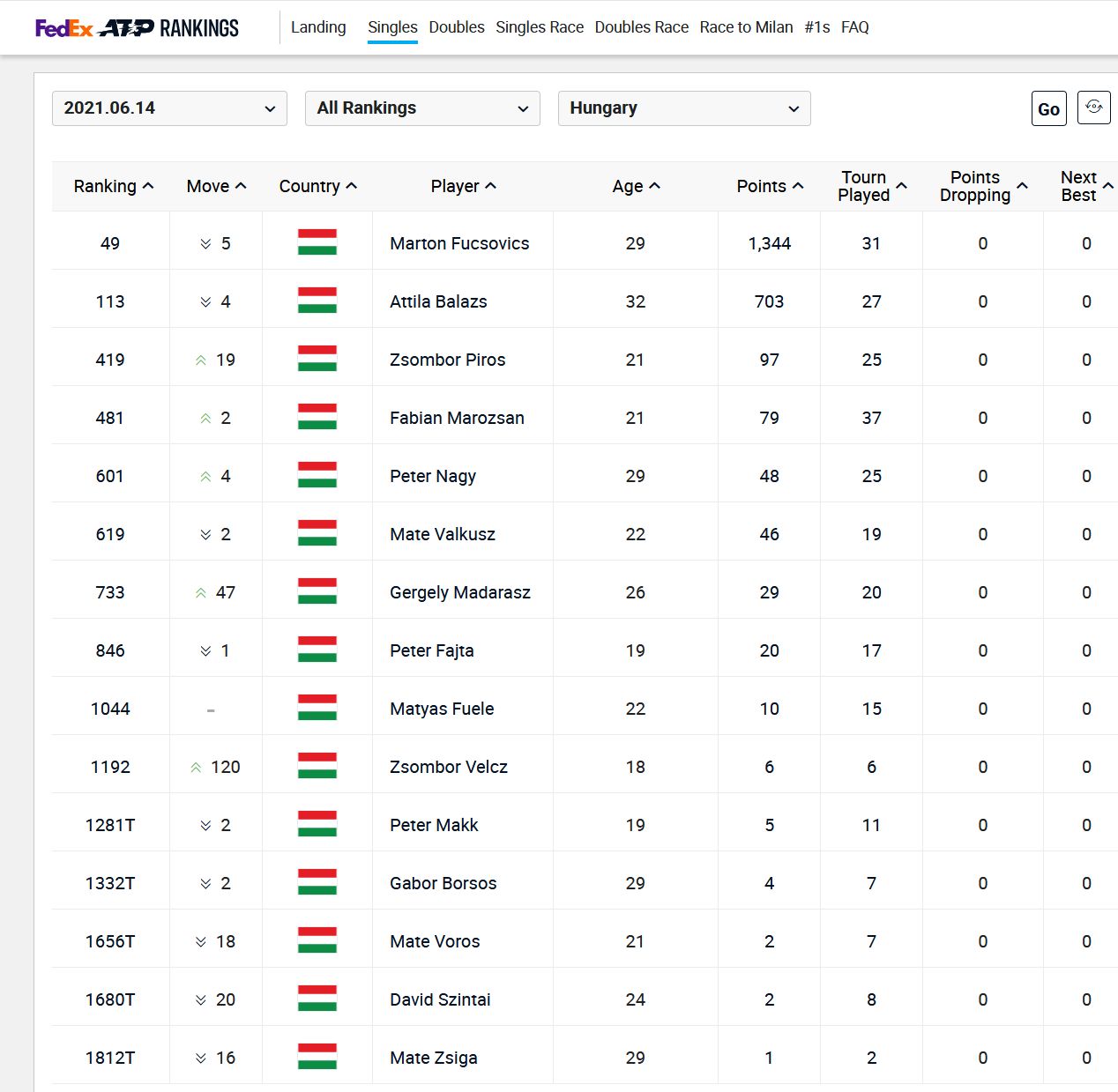Click Hungary flag in Marton Fucsovics row
The width and height of the screenshot is (1118, 1092).
tap(317, 242)
